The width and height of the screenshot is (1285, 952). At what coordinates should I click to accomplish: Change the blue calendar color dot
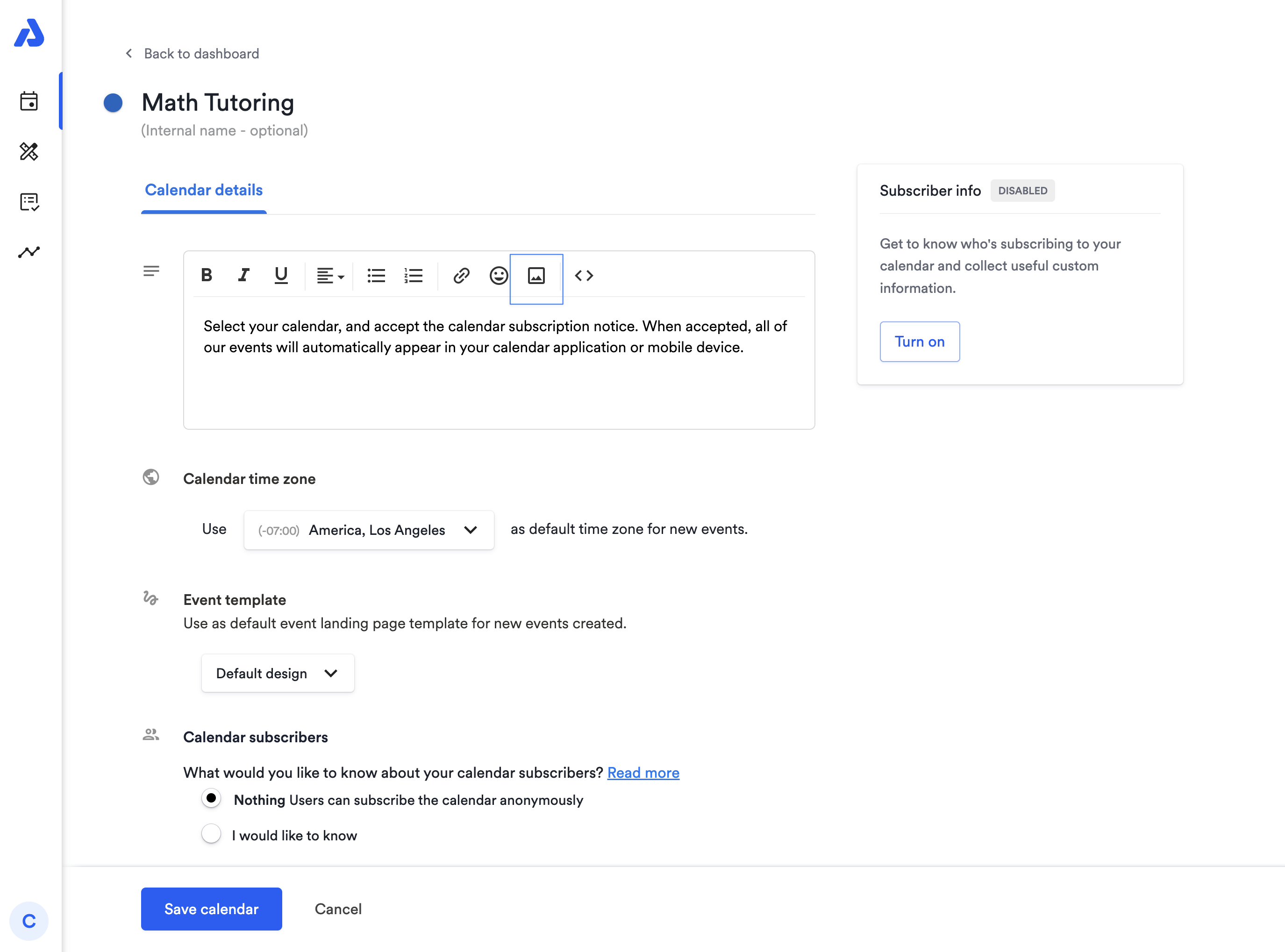[x=113, y=103]
